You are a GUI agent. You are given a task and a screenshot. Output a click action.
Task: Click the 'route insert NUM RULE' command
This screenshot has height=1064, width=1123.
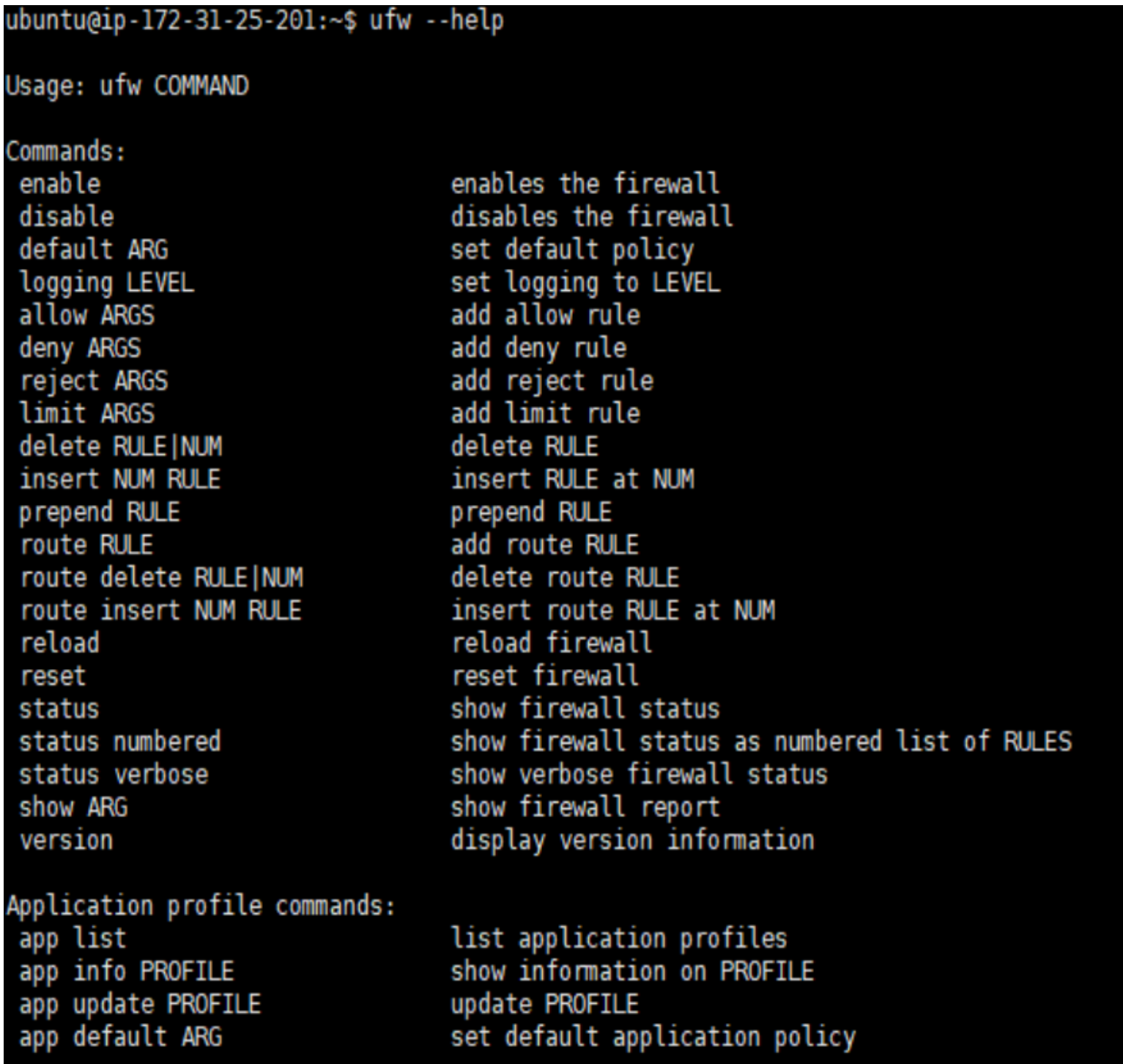[x=161, y=611]
